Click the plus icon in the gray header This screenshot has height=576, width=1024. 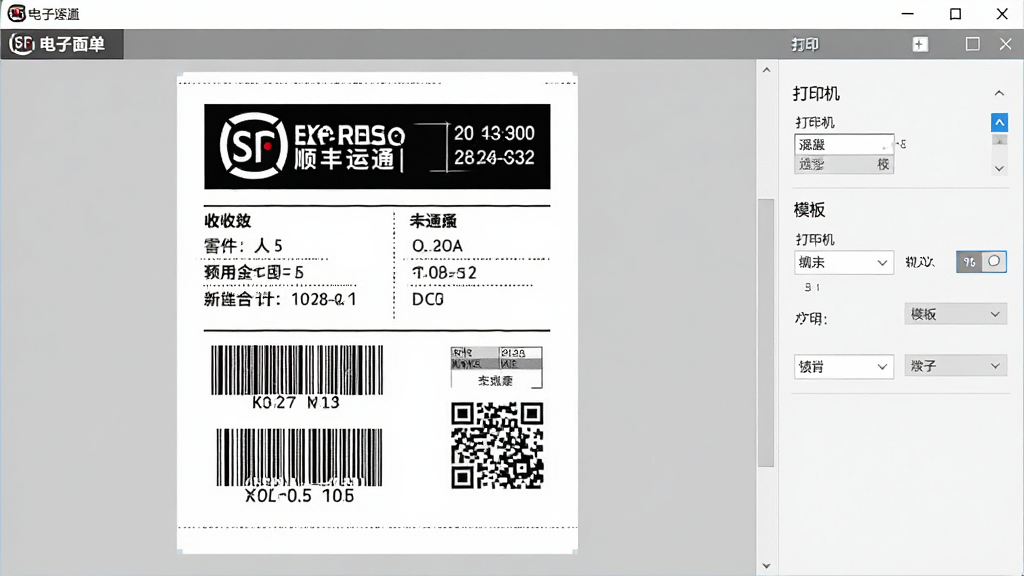point(920,44)
